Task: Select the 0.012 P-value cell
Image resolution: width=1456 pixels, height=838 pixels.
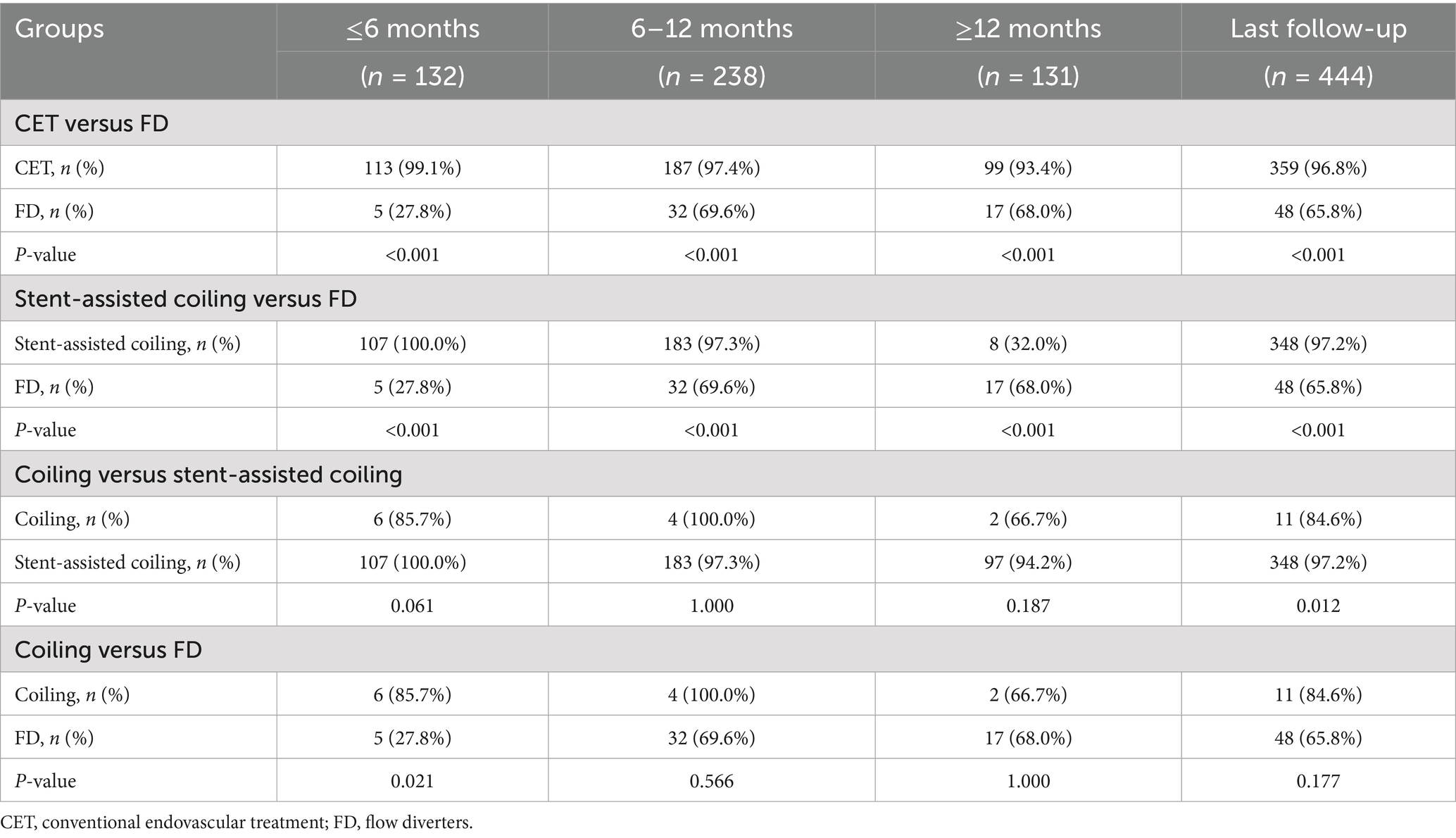Action: click(x=1318, y=605)
